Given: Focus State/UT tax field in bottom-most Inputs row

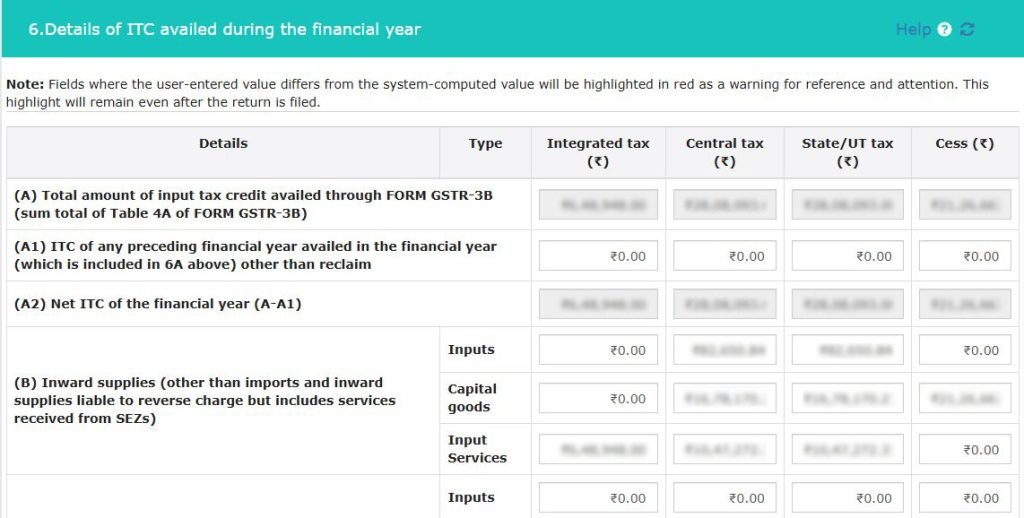Looking at the screenshot, I should coord(847,498).
